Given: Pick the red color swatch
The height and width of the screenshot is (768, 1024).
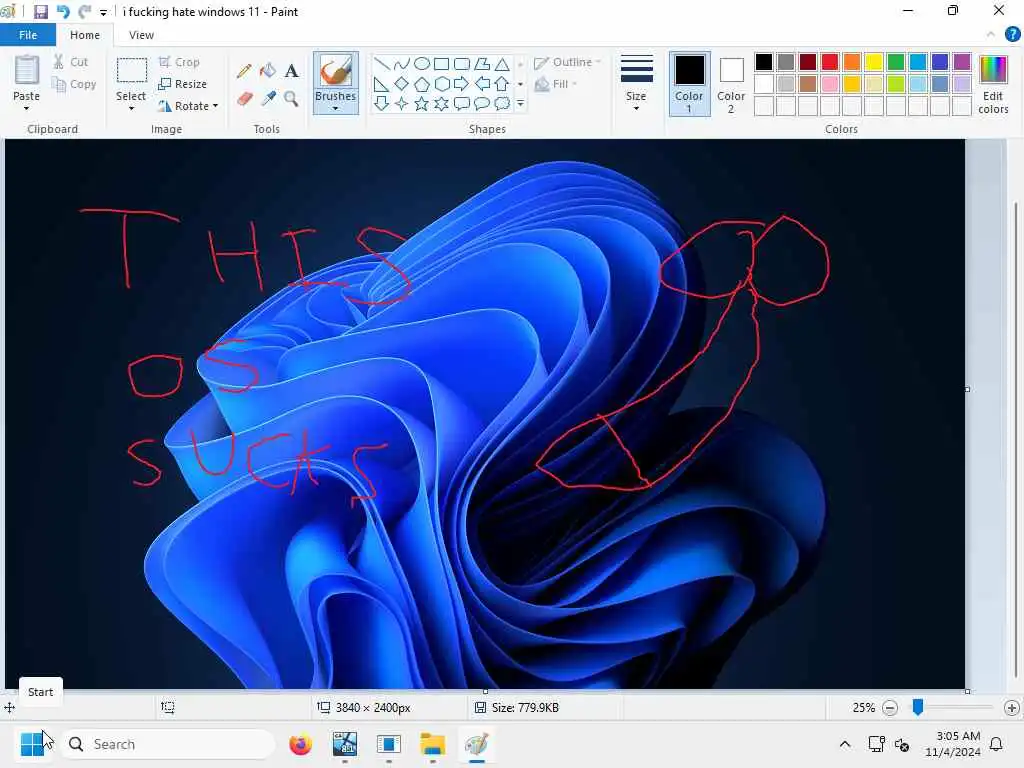Looking at the screenshot, I should pos(830,62).
